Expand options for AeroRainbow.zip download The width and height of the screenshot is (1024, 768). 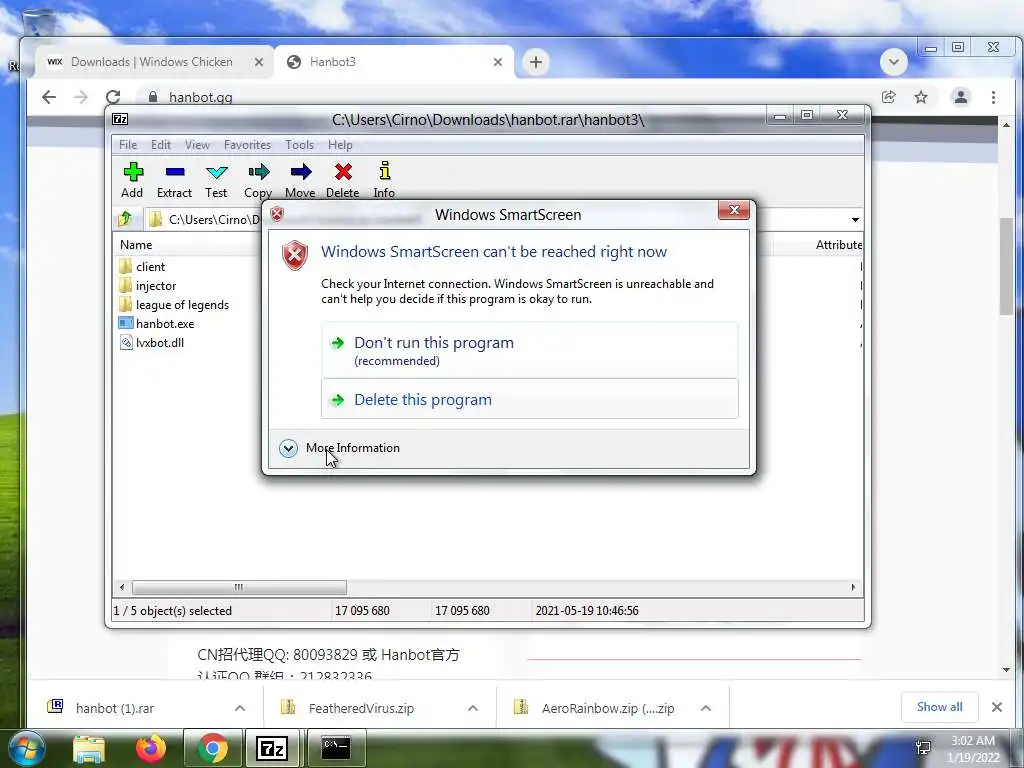(706, 708)
